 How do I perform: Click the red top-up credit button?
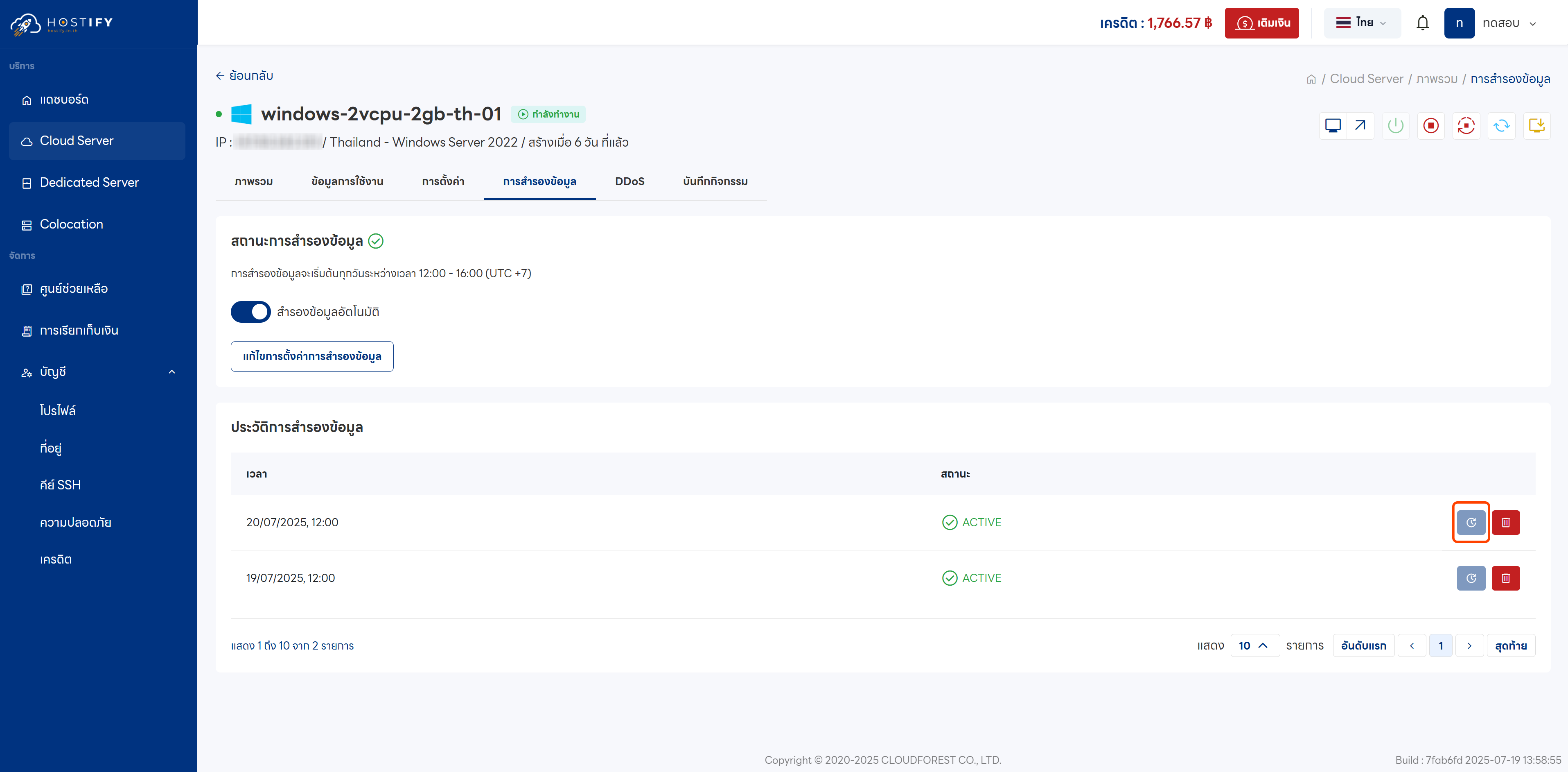click(1261, 23)
